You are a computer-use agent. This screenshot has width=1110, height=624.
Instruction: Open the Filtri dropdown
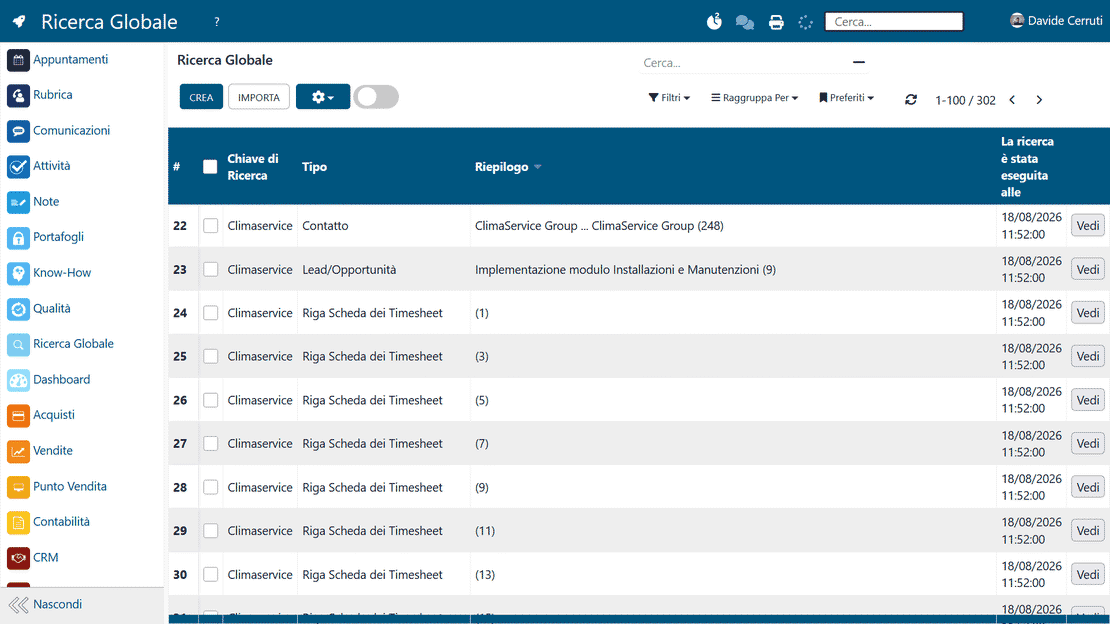(669, 98)
